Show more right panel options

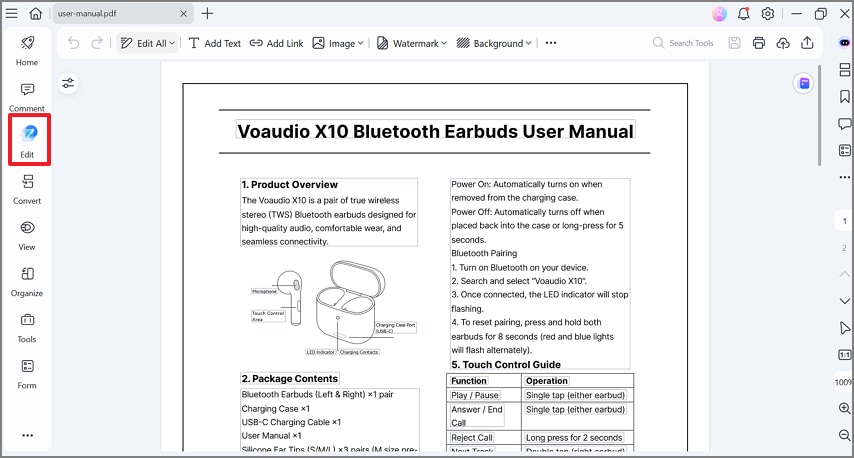pos(845,177)
